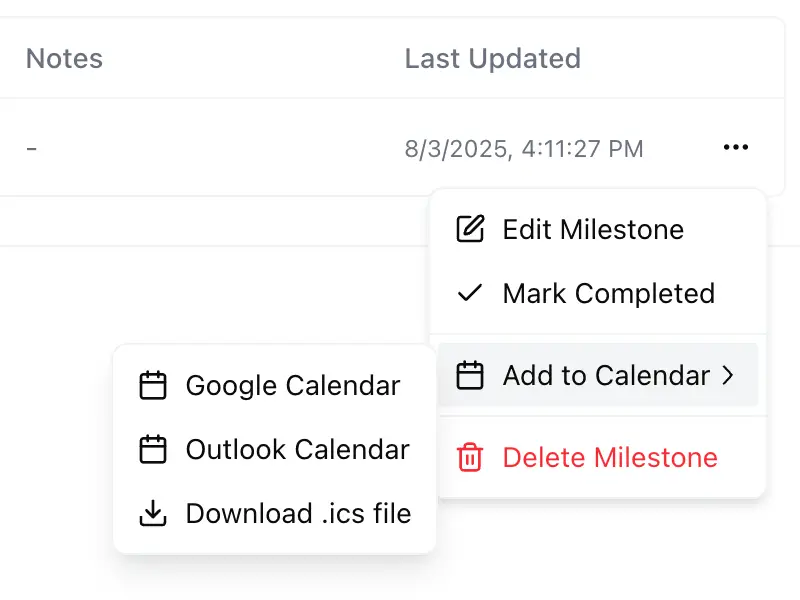
Task: Click the Last Updated column header
Action: coord(493,58)
